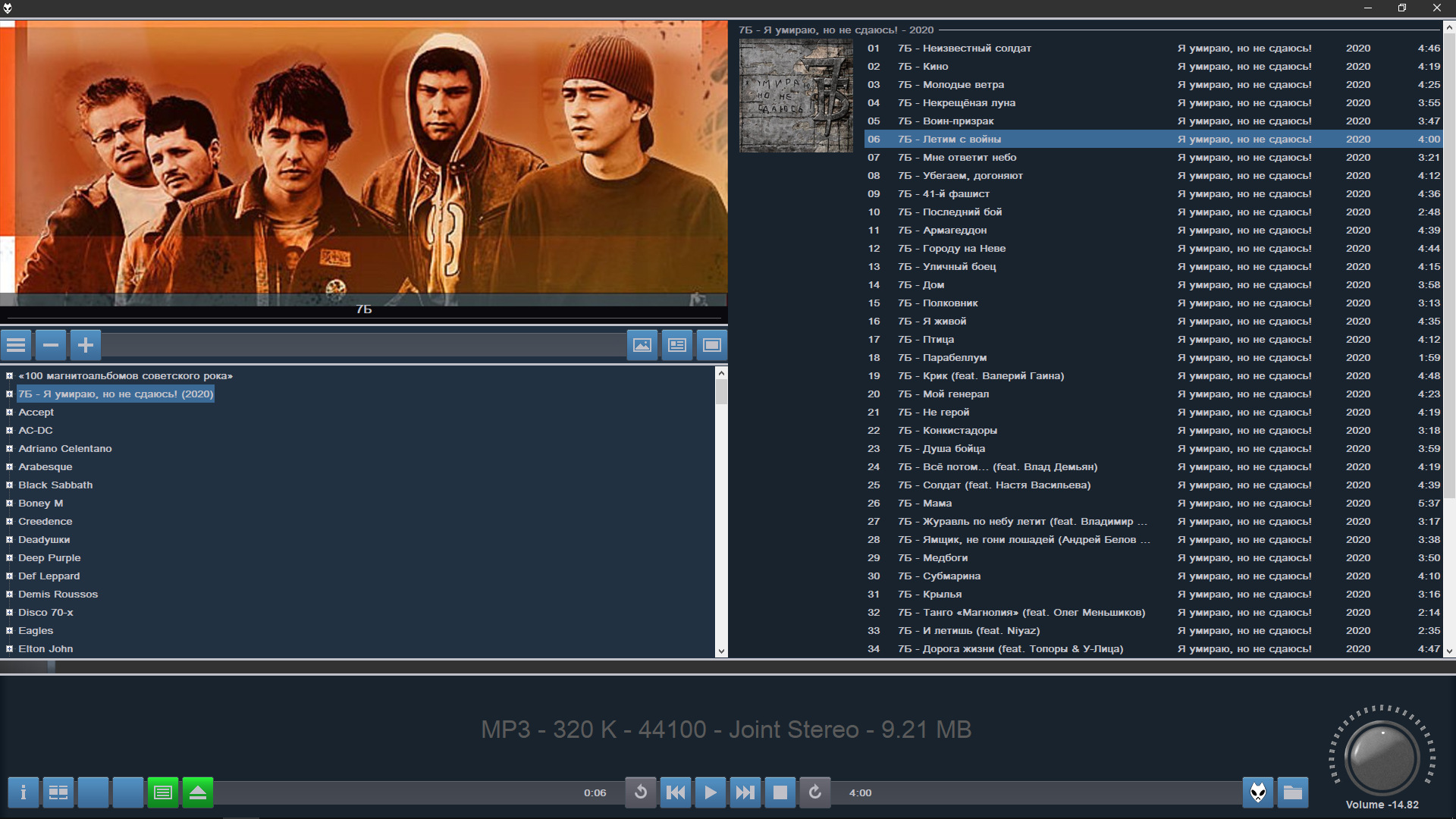Viewport: 1456px width, 819px height.
Task: Click the picture view icon
Action: pos(642,346)
